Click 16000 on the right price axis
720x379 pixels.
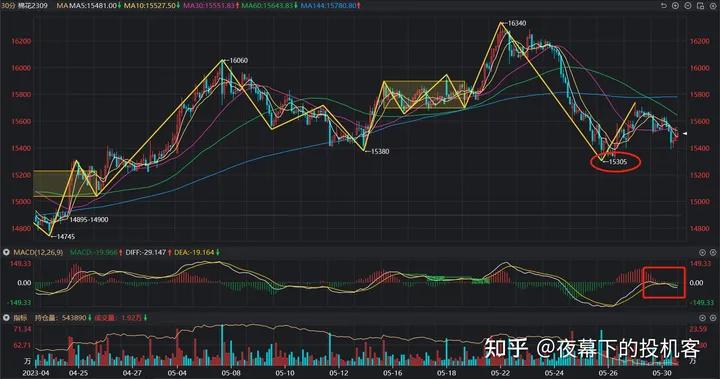tap(699, 68)
